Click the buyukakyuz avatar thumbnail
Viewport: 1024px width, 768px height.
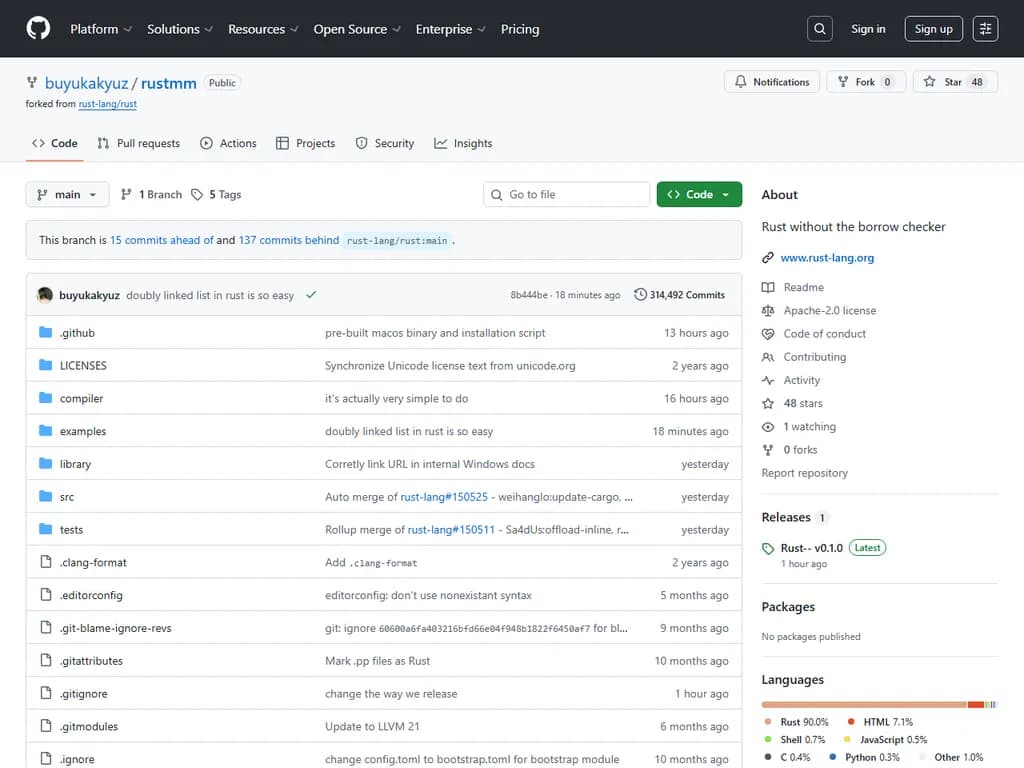click(45, 295)
